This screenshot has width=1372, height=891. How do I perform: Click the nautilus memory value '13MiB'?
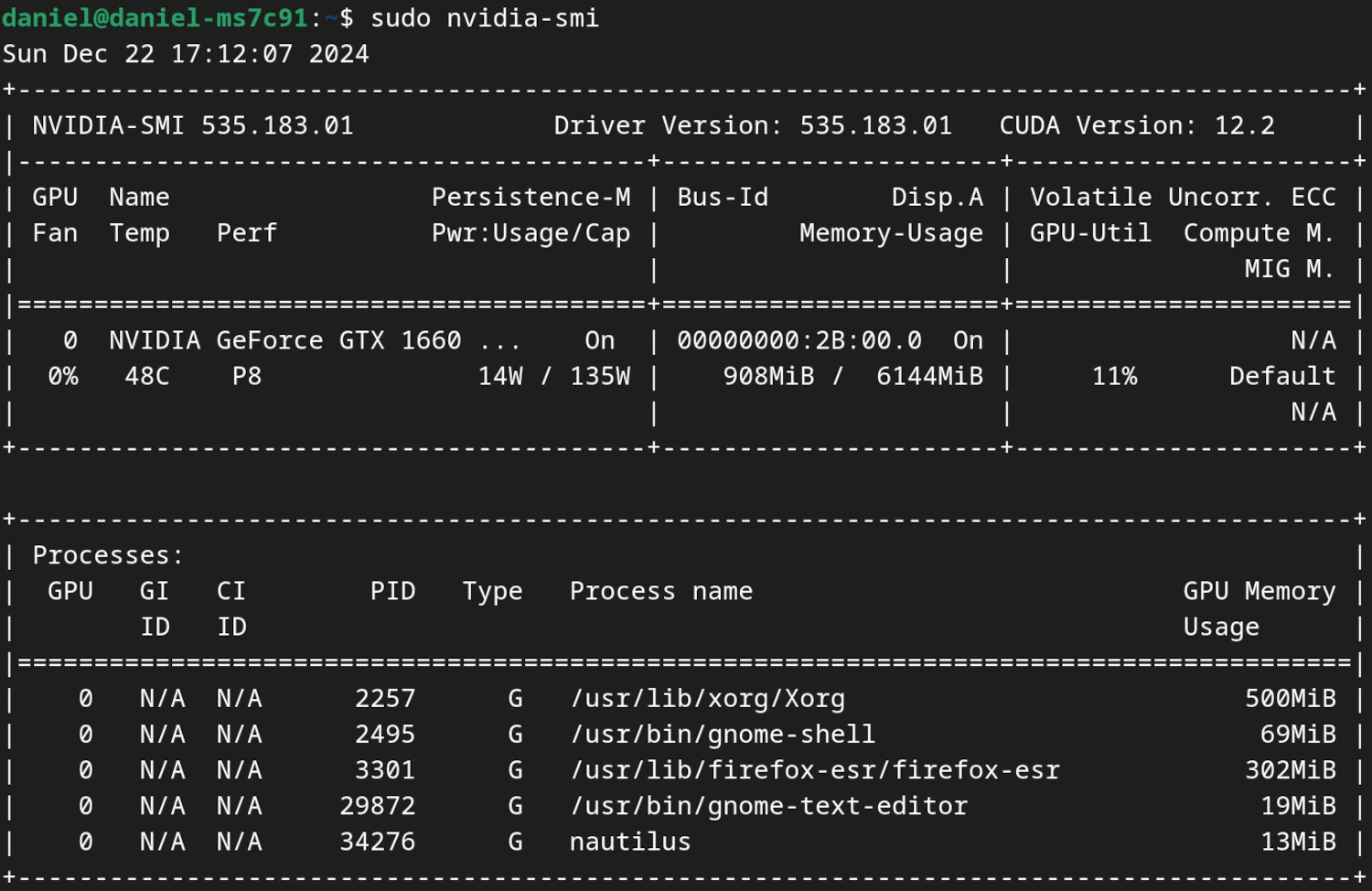(x=1298, y=842)
